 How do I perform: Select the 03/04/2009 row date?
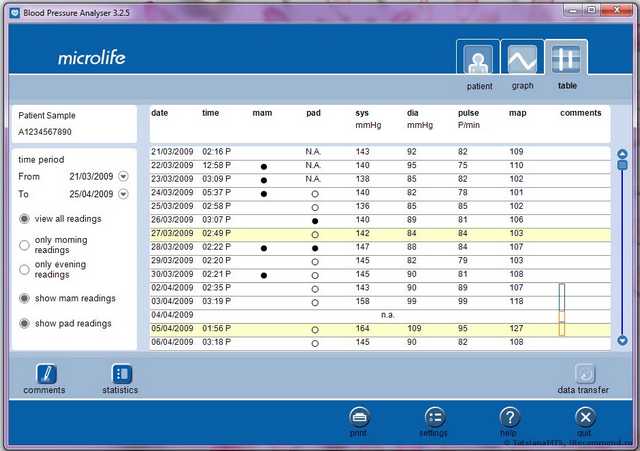point(172,301)
